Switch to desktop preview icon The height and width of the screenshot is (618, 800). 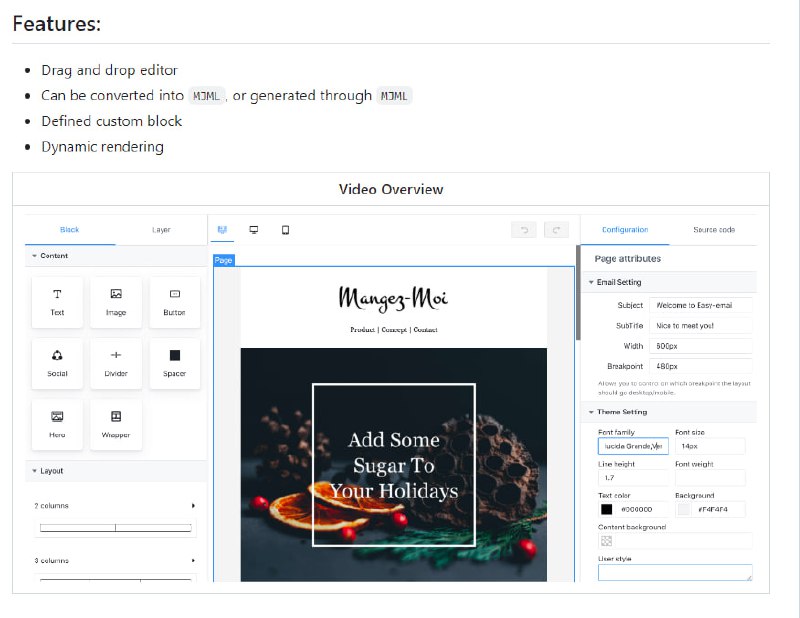coord(254,230)
